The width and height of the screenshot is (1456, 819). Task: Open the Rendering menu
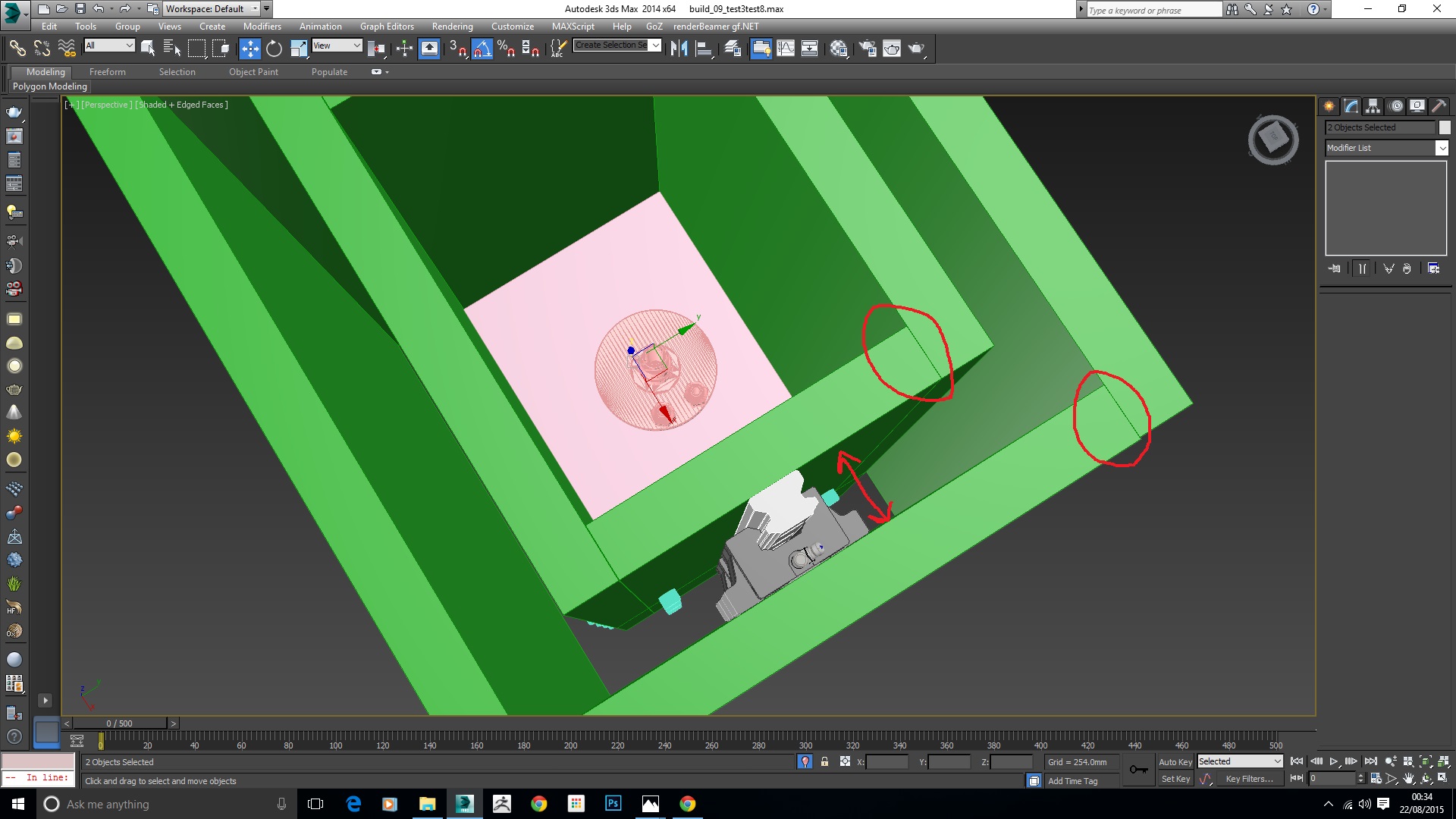(x=452, y=27)
